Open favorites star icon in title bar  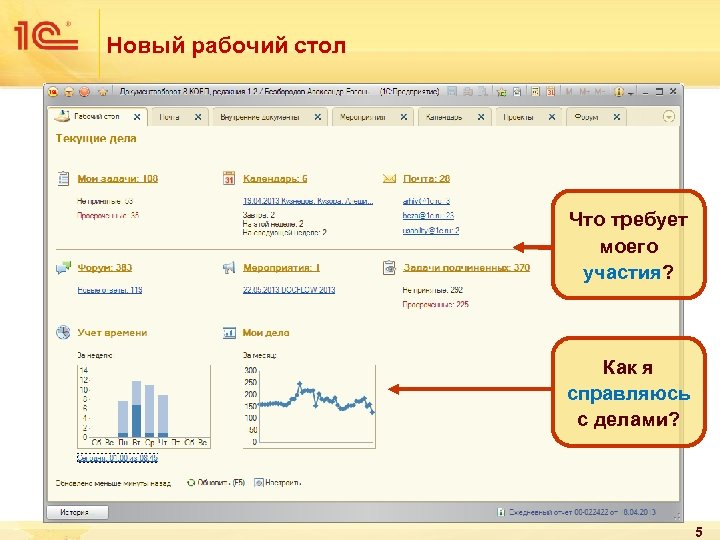(x=102, y=92)
